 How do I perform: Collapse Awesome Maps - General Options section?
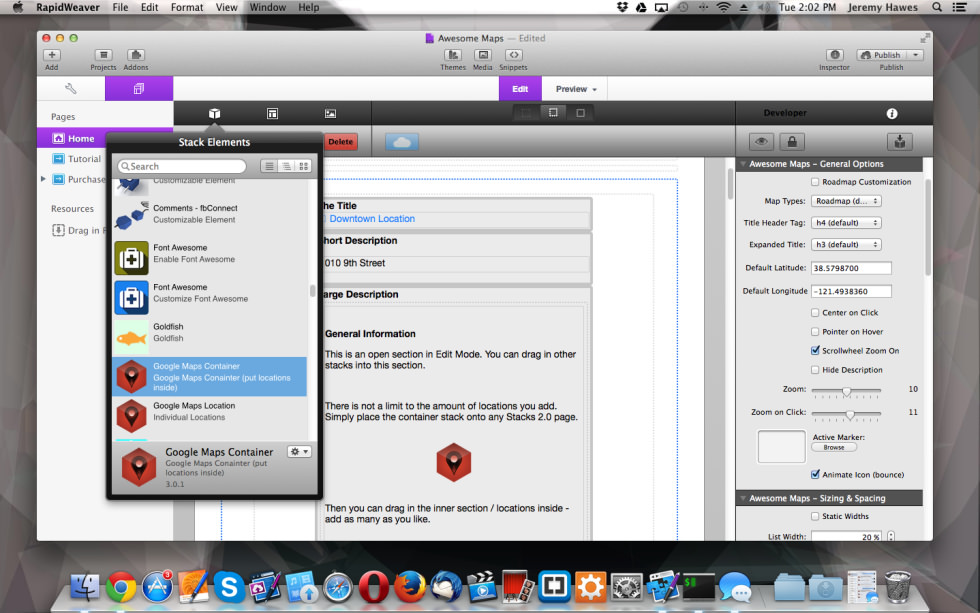click(x=743, y=164)
